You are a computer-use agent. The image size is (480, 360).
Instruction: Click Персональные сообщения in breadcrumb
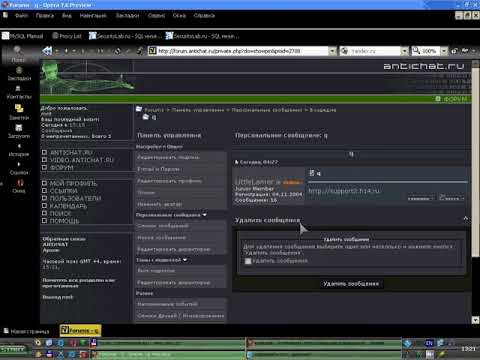tap(267, 110)
